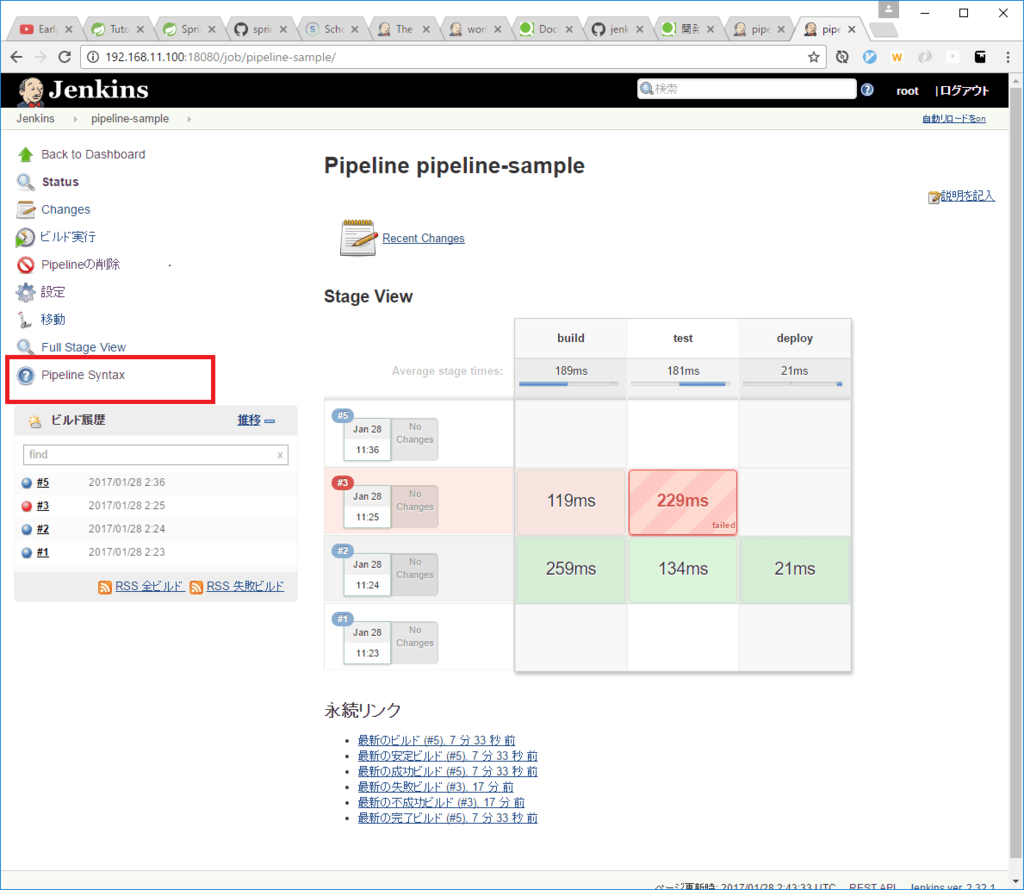
Task: Toggle auto reload with 自動リロード link
Action: [953, 119]
